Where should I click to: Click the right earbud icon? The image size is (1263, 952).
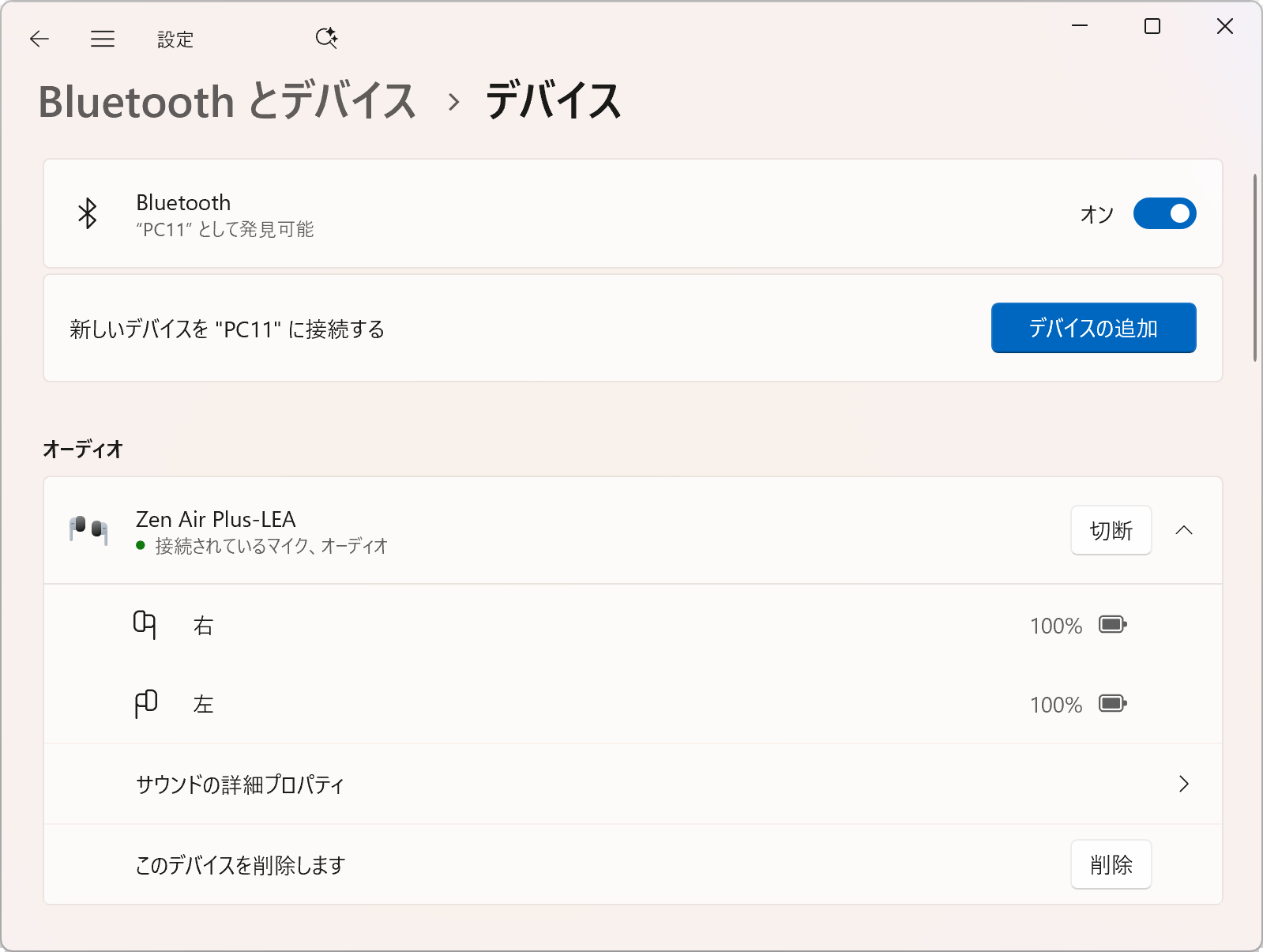pos(145,625)
